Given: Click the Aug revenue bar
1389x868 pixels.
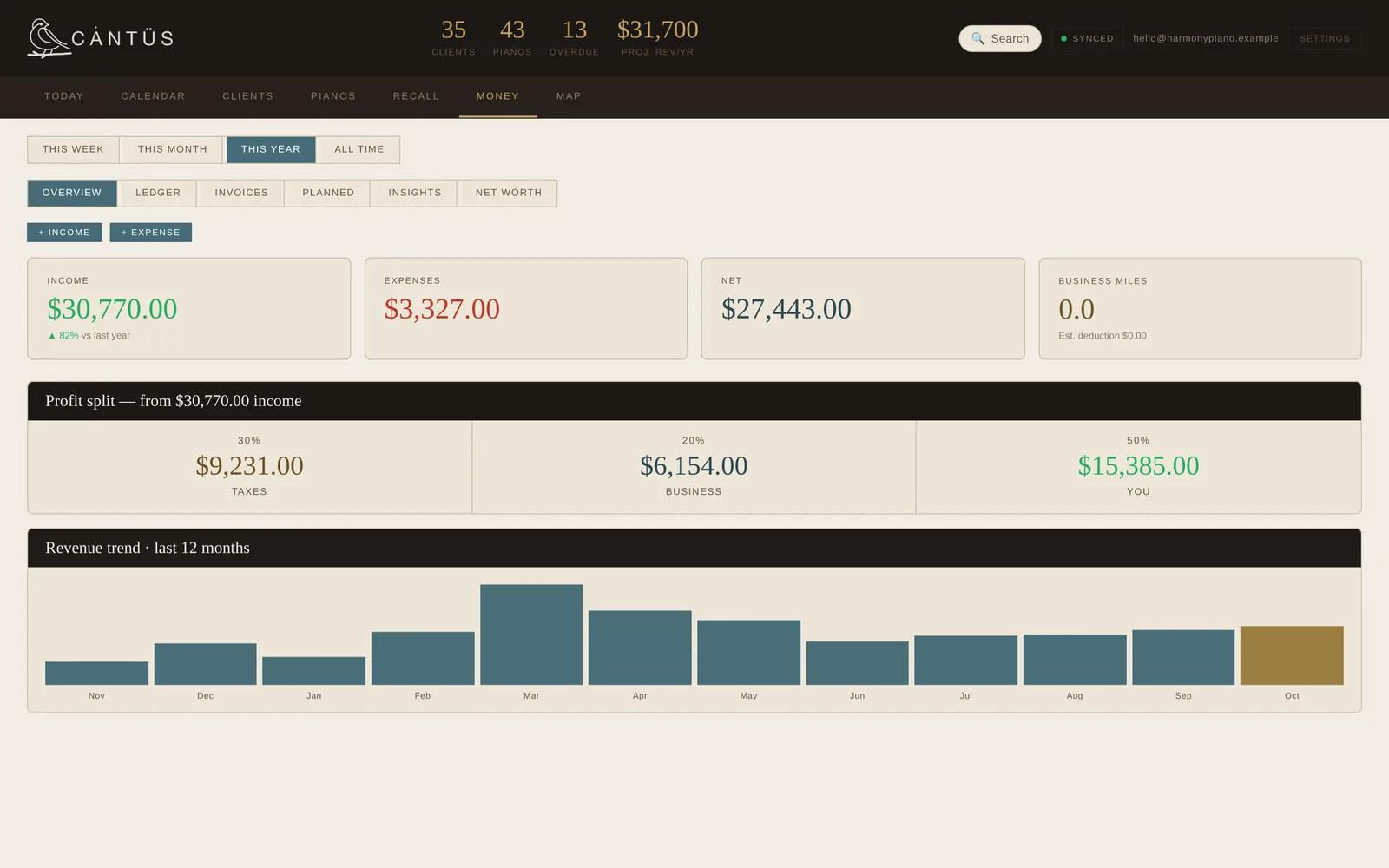Looking at the screenshot, I should click(x=1075, y=660).
